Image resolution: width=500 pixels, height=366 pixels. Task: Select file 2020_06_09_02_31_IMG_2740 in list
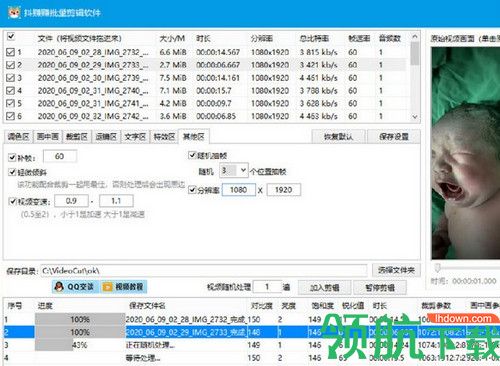coord(93,90)
